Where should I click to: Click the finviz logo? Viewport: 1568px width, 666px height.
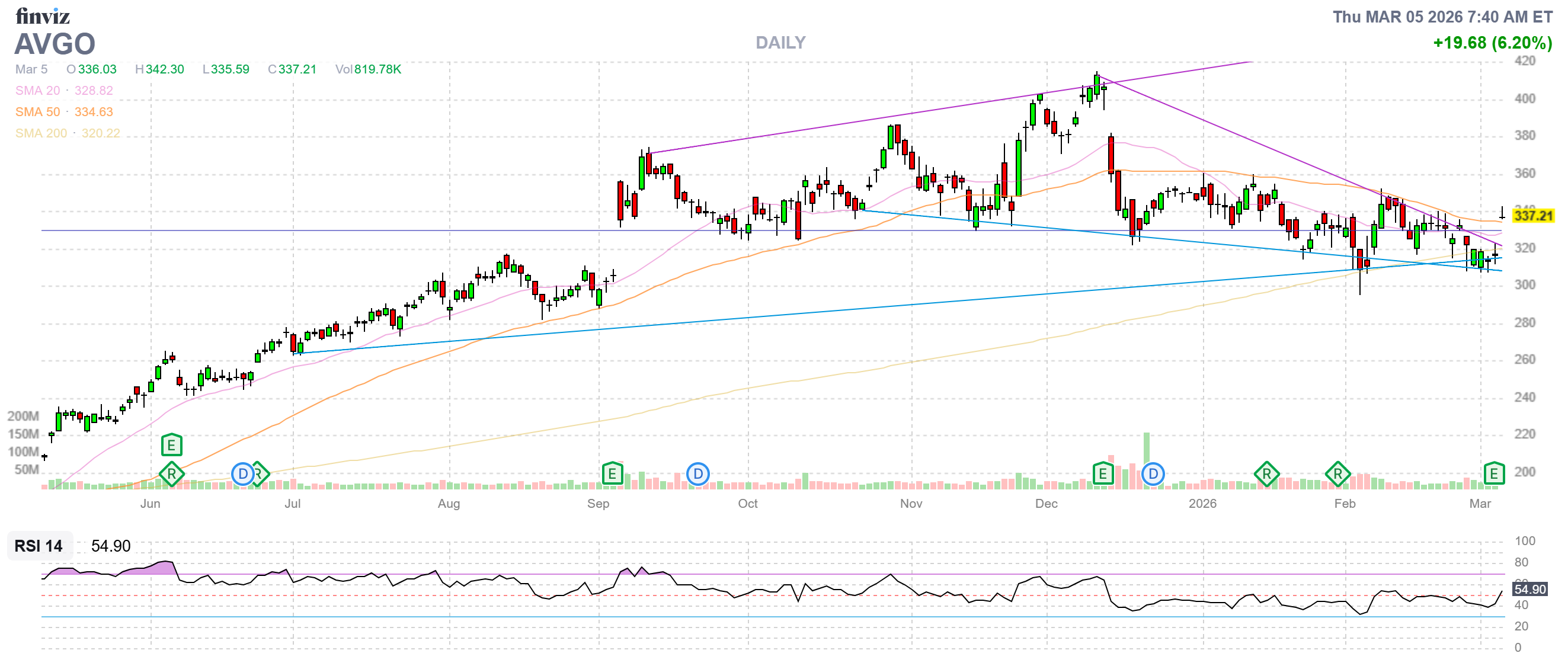coord(43,16)
